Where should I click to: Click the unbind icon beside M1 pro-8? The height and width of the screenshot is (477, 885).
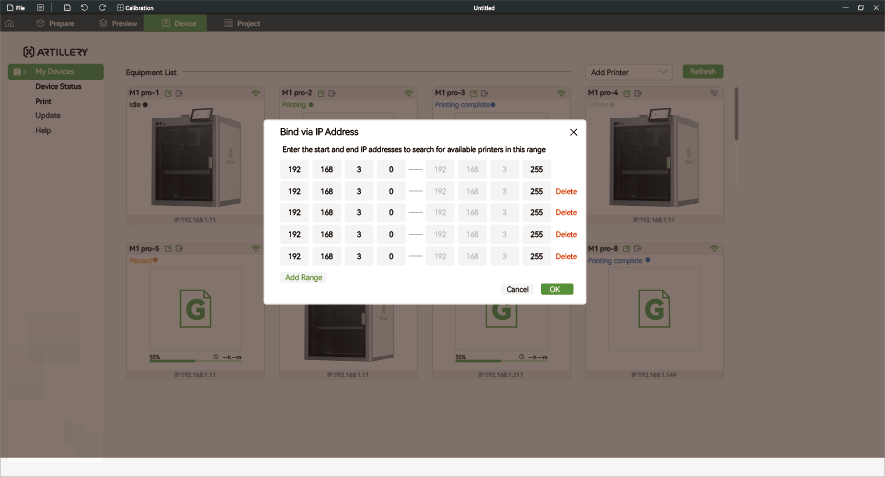(638, 249)
